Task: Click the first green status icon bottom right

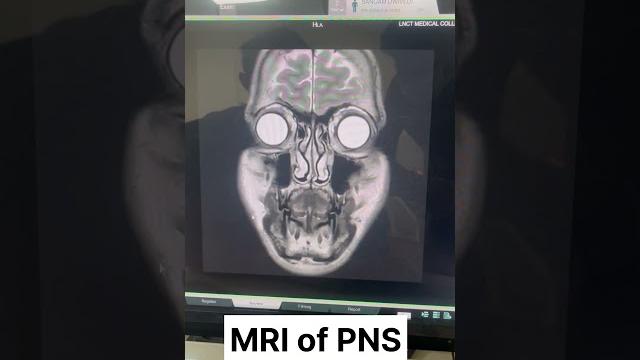Action: (x=425, y=314)
